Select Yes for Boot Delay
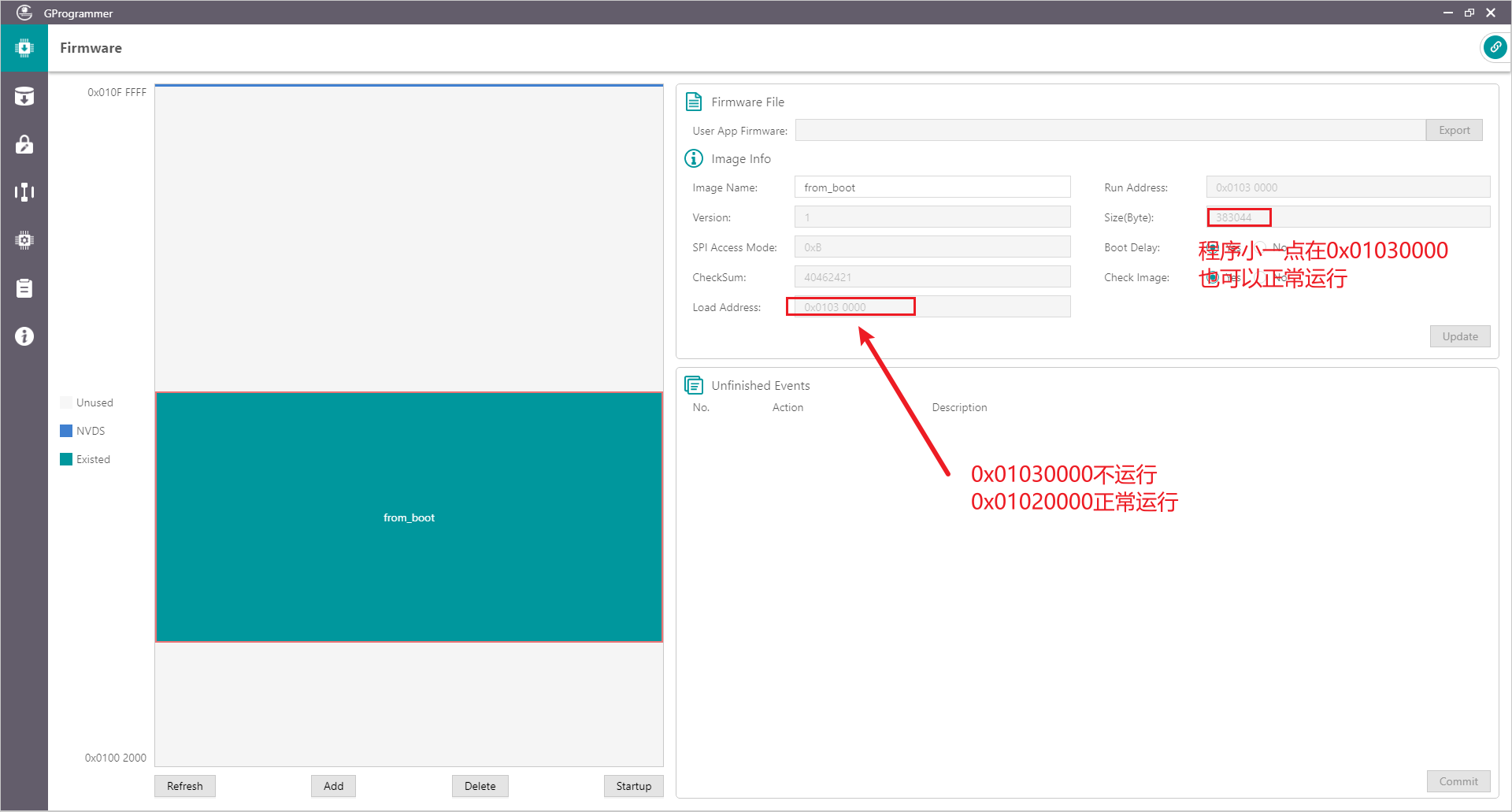This screenshot has width=1512, height=812. (1213, 247)
